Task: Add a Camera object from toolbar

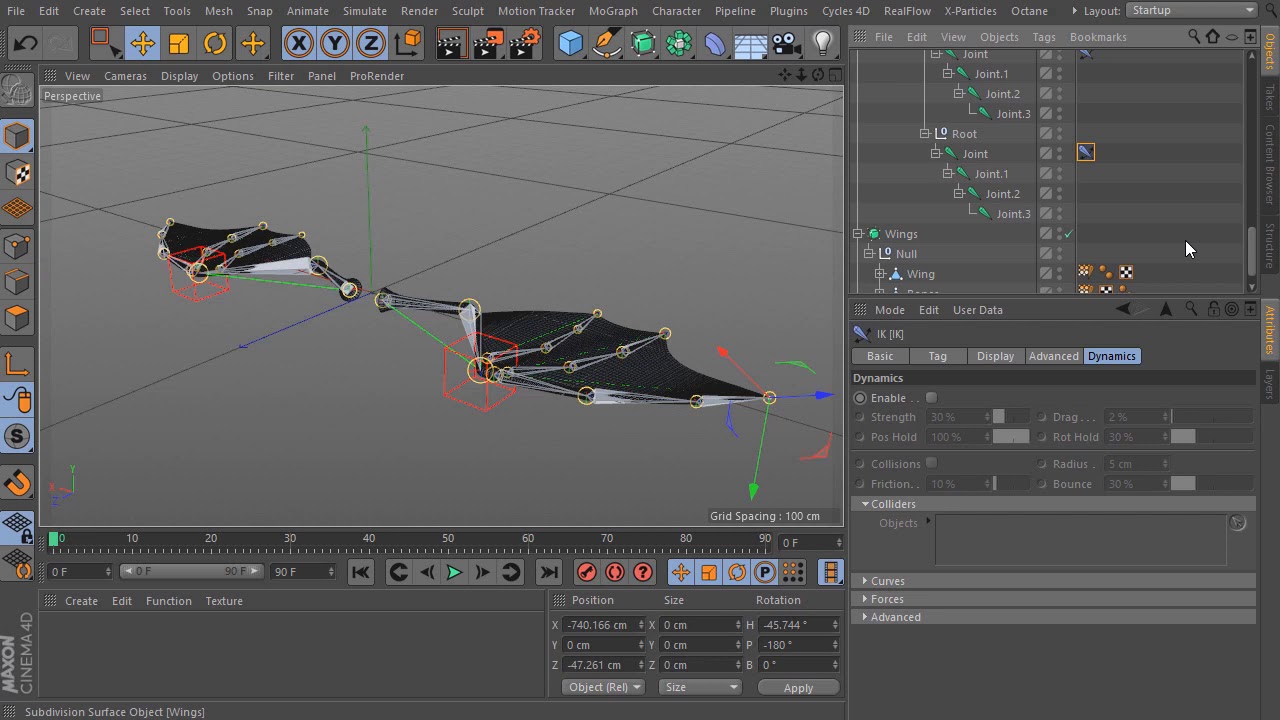Action: 786,43
